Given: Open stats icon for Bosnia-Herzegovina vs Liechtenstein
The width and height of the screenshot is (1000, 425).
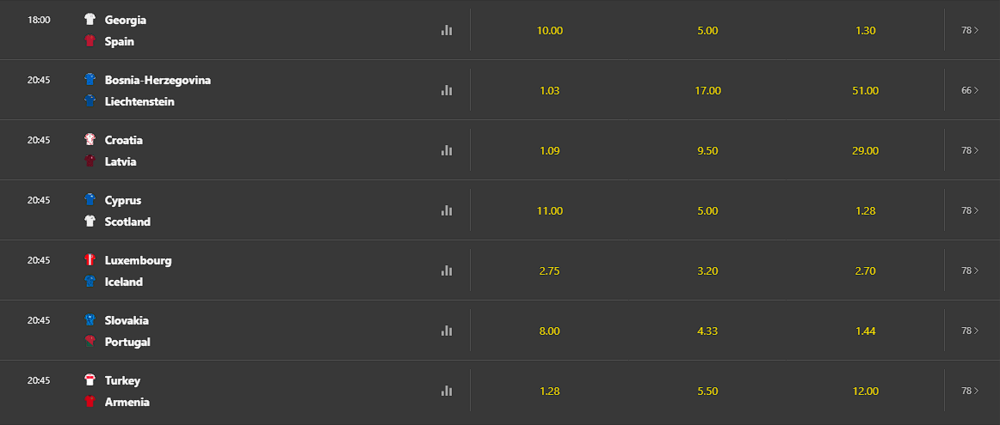Looking at the screenshot, I should coord(447,90).
